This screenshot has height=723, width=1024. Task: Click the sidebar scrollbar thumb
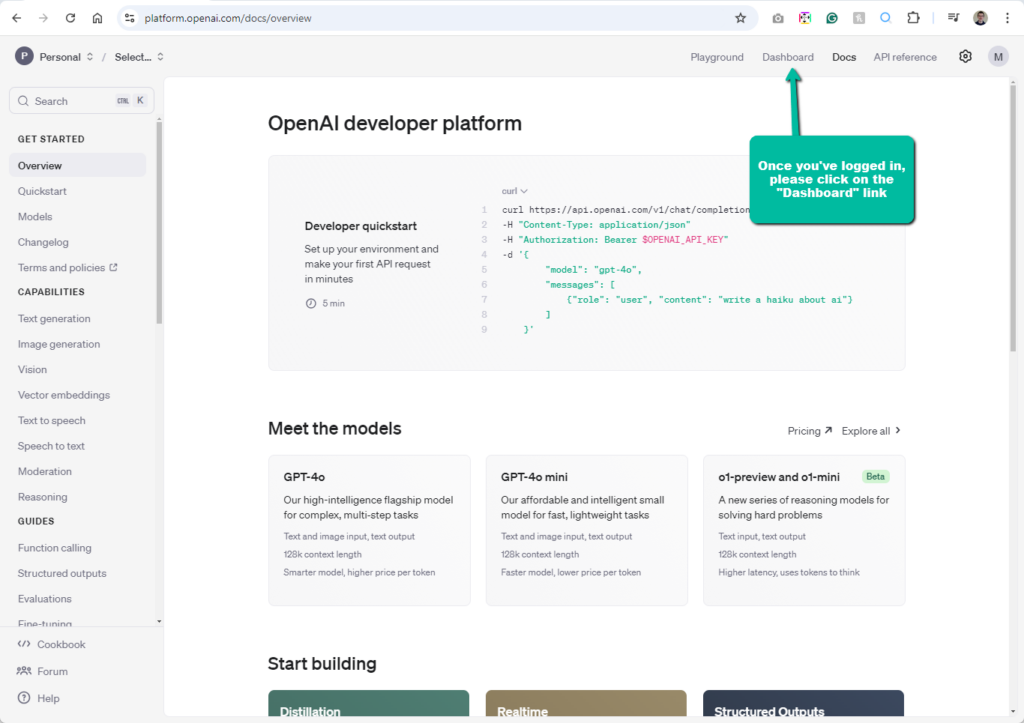159,222
